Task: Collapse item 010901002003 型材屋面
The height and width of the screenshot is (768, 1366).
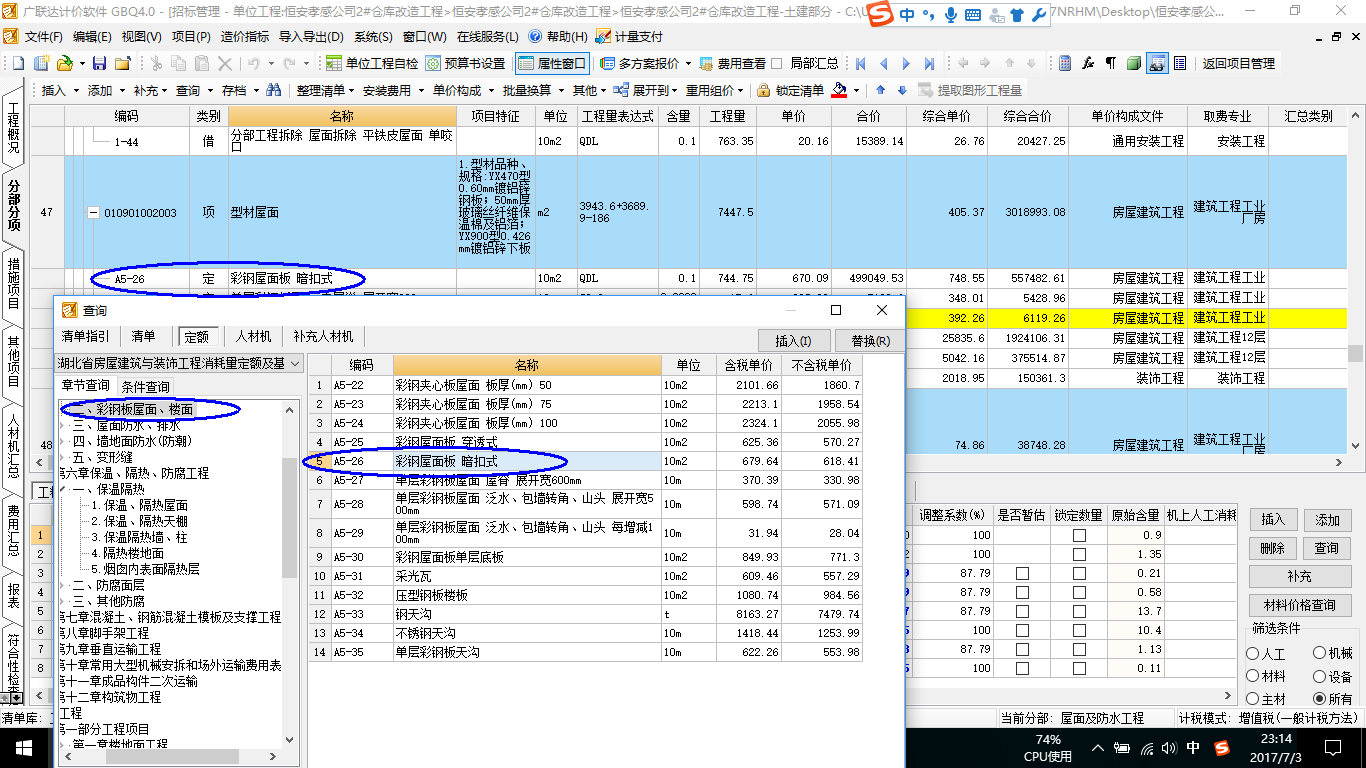Action: [93, 213]
